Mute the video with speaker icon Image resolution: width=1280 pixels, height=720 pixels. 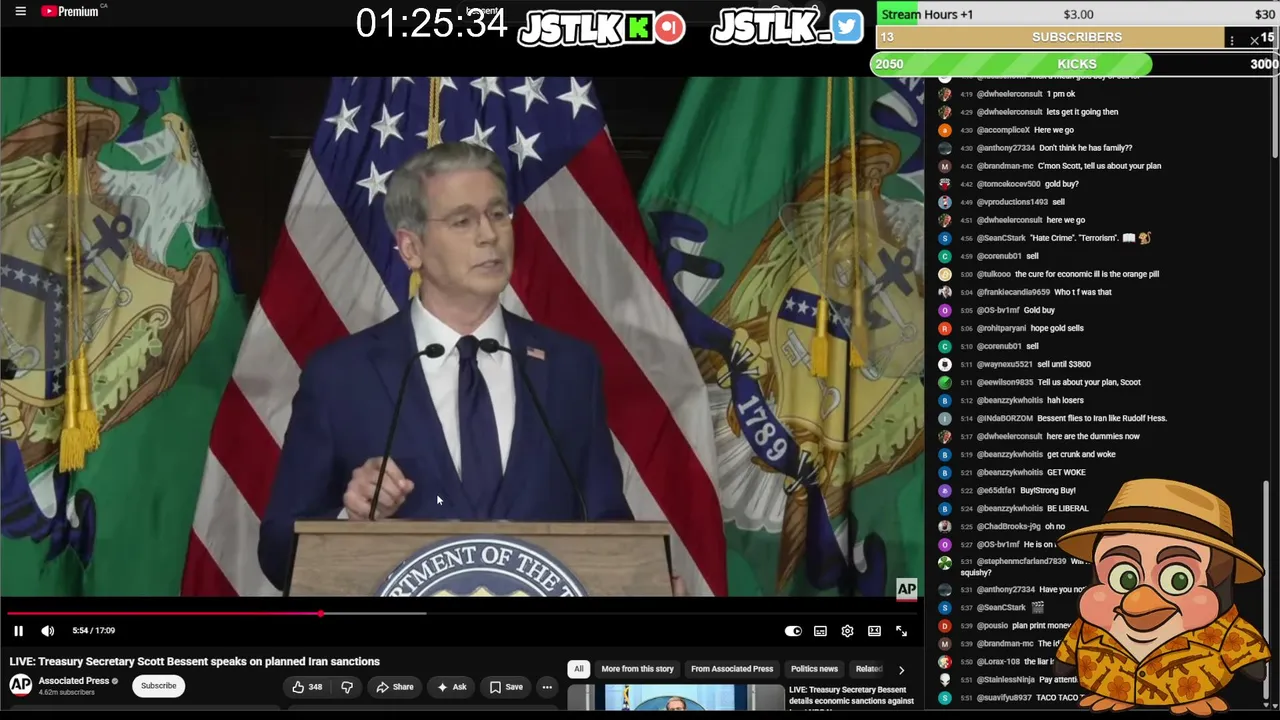tap(47, 631)
